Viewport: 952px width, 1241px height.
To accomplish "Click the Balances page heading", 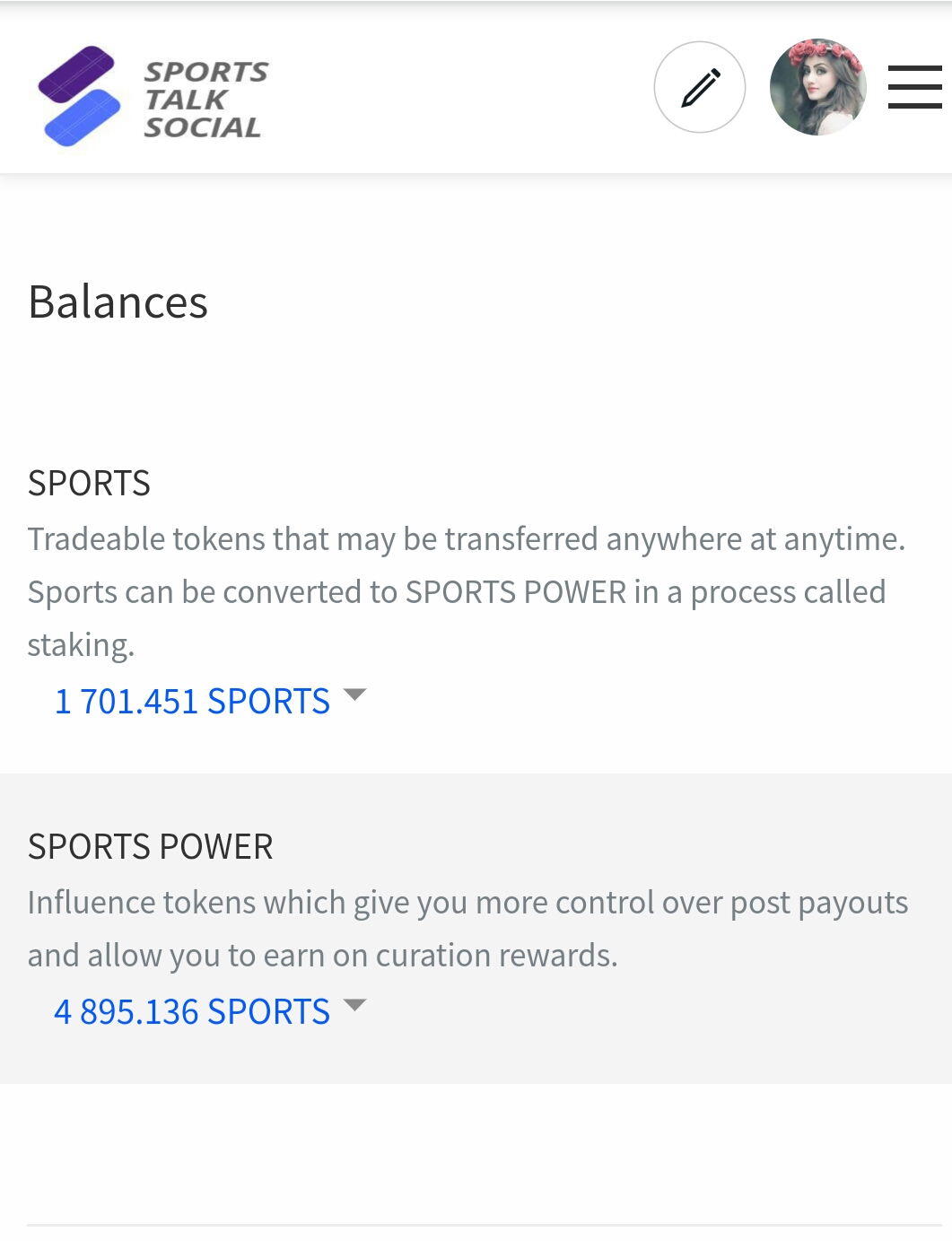I will [118, 302].
